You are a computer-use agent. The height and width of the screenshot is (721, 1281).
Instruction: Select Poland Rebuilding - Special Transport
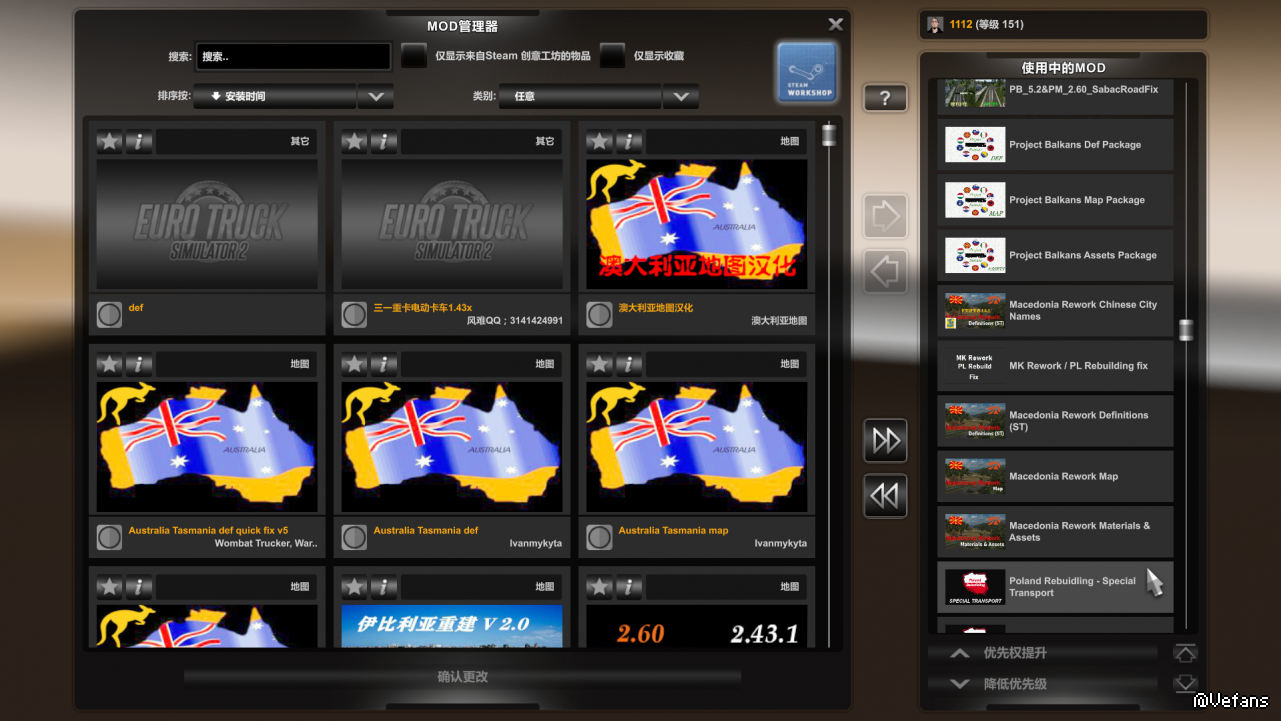1055,587
